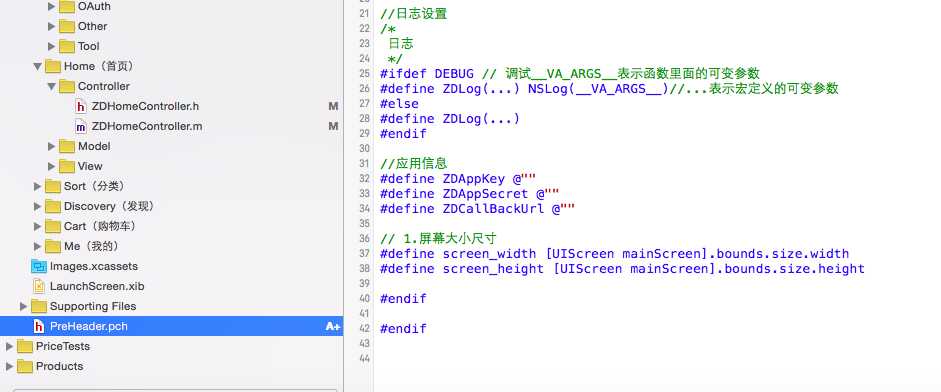Click the Cart（购物车）folder icon
This screenshot has width=941, height=392.
53,226
